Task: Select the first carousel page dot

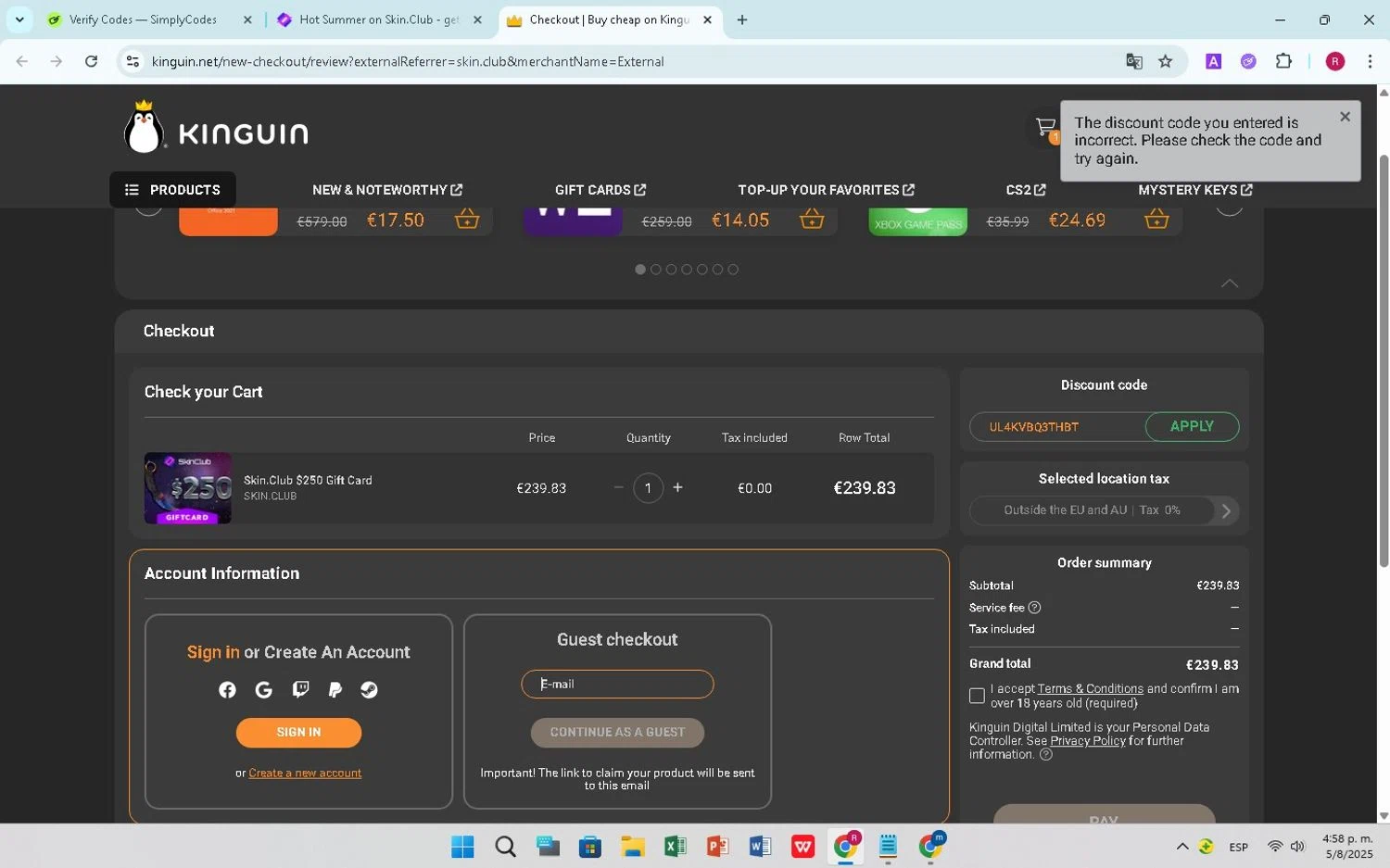Action: (x=640, y=270)
